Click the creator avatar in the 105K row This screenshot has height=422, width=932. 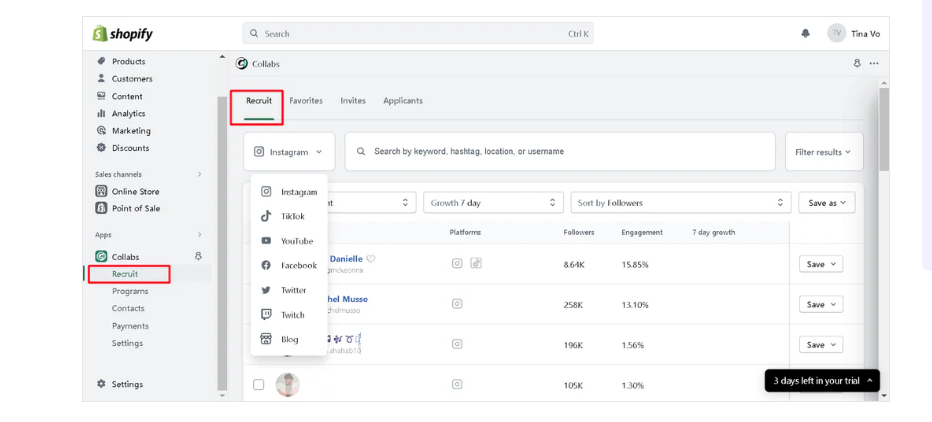point(288,385)
